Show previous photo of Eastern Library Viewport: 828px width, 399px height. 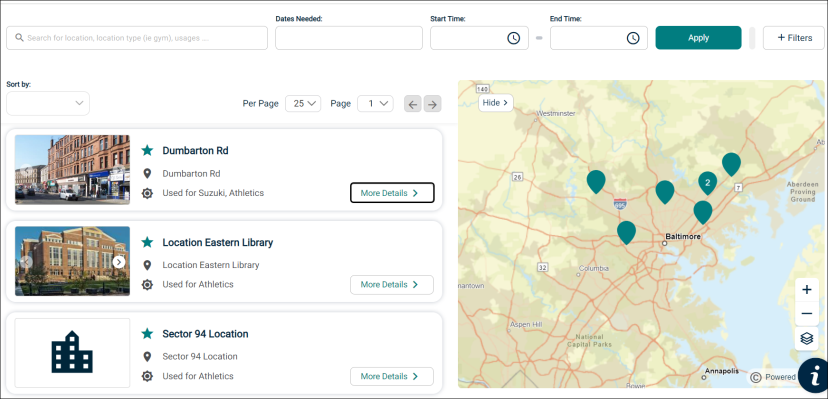[26, 262]
